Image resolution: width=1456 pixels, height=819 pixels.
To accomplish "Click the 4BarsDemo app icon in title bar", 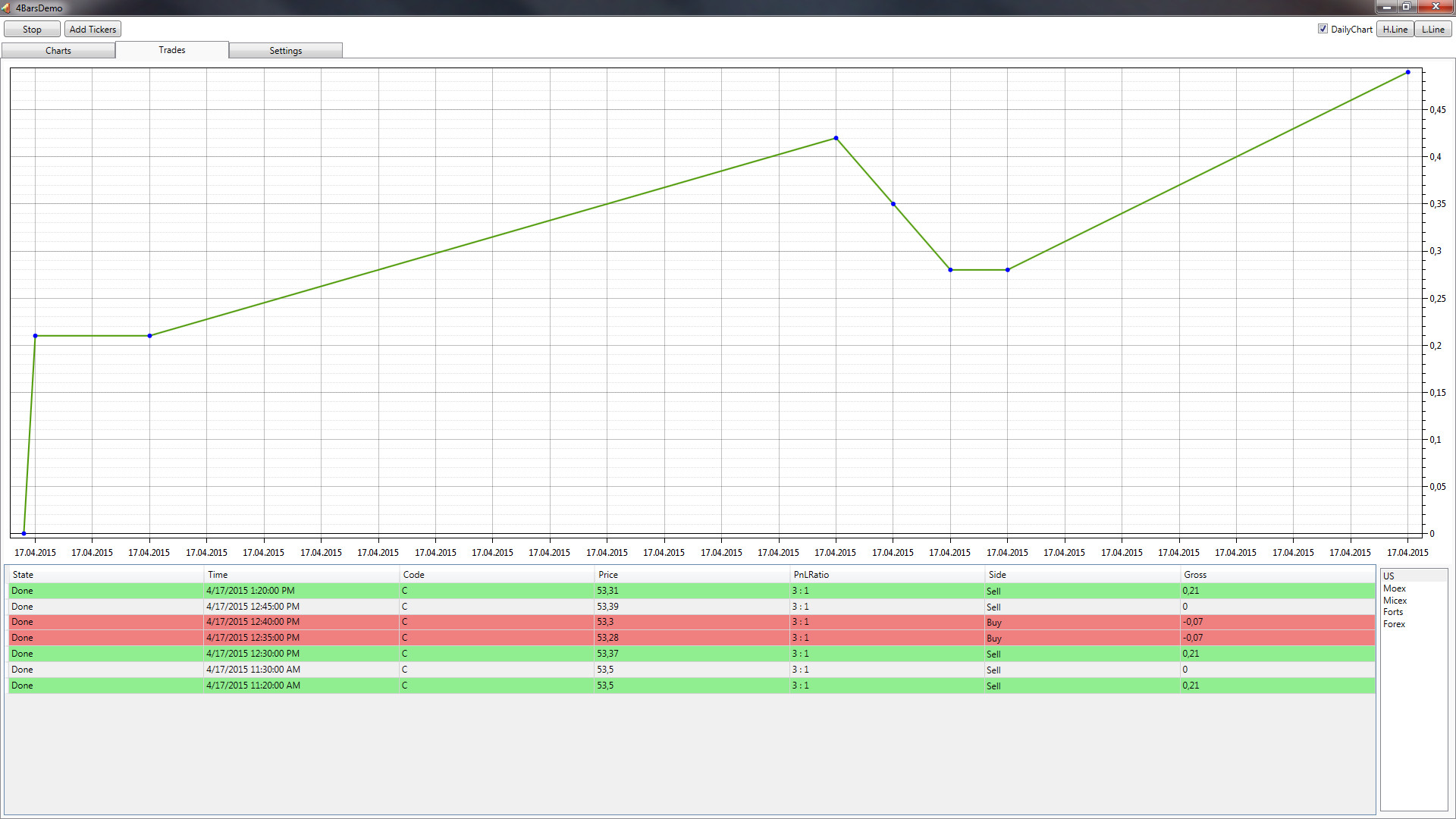I will [x=7, y=8].
